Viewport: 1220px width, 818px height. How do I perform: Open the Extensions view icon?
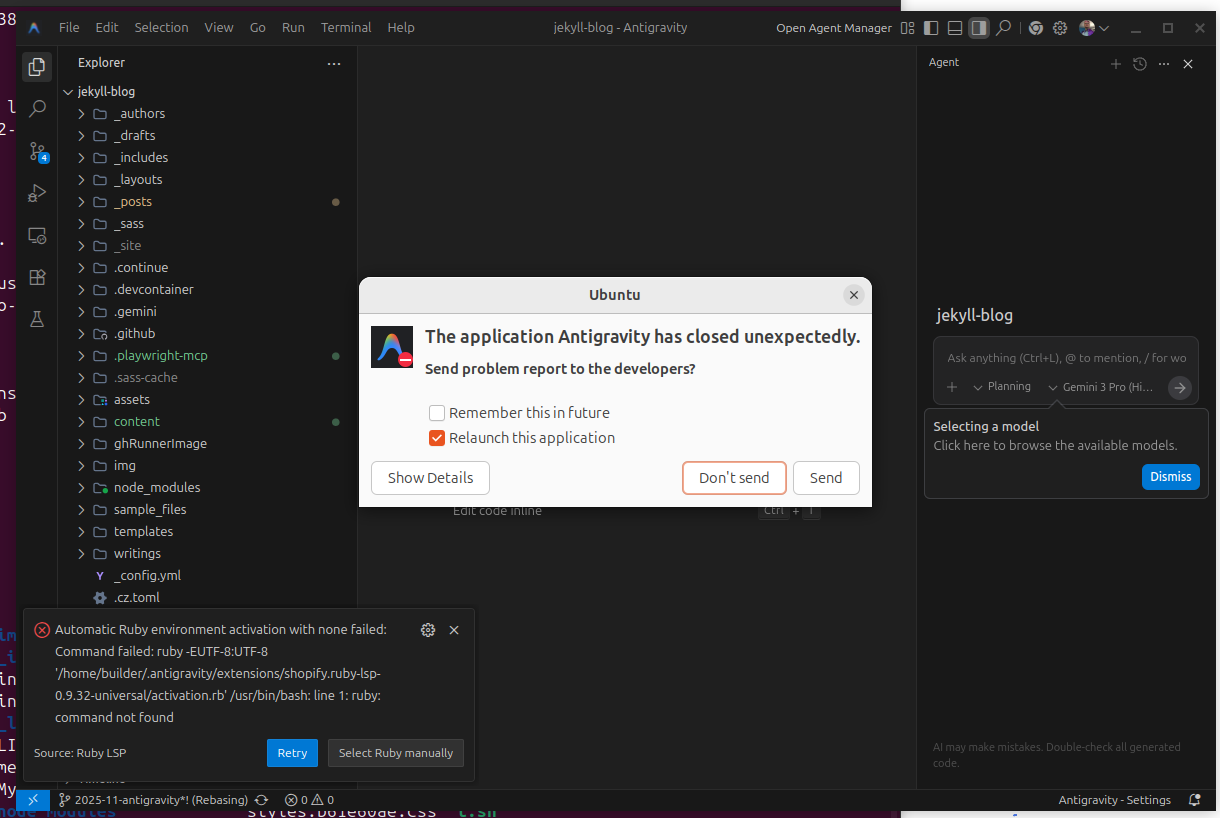[37, 277]
